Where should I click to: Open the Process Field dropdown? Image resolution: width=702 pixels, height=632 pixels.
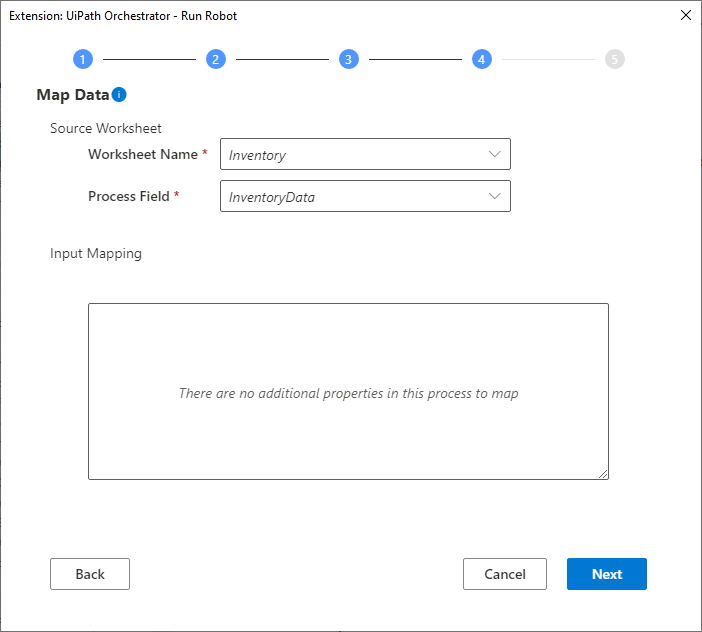click(x=365, y=196)
